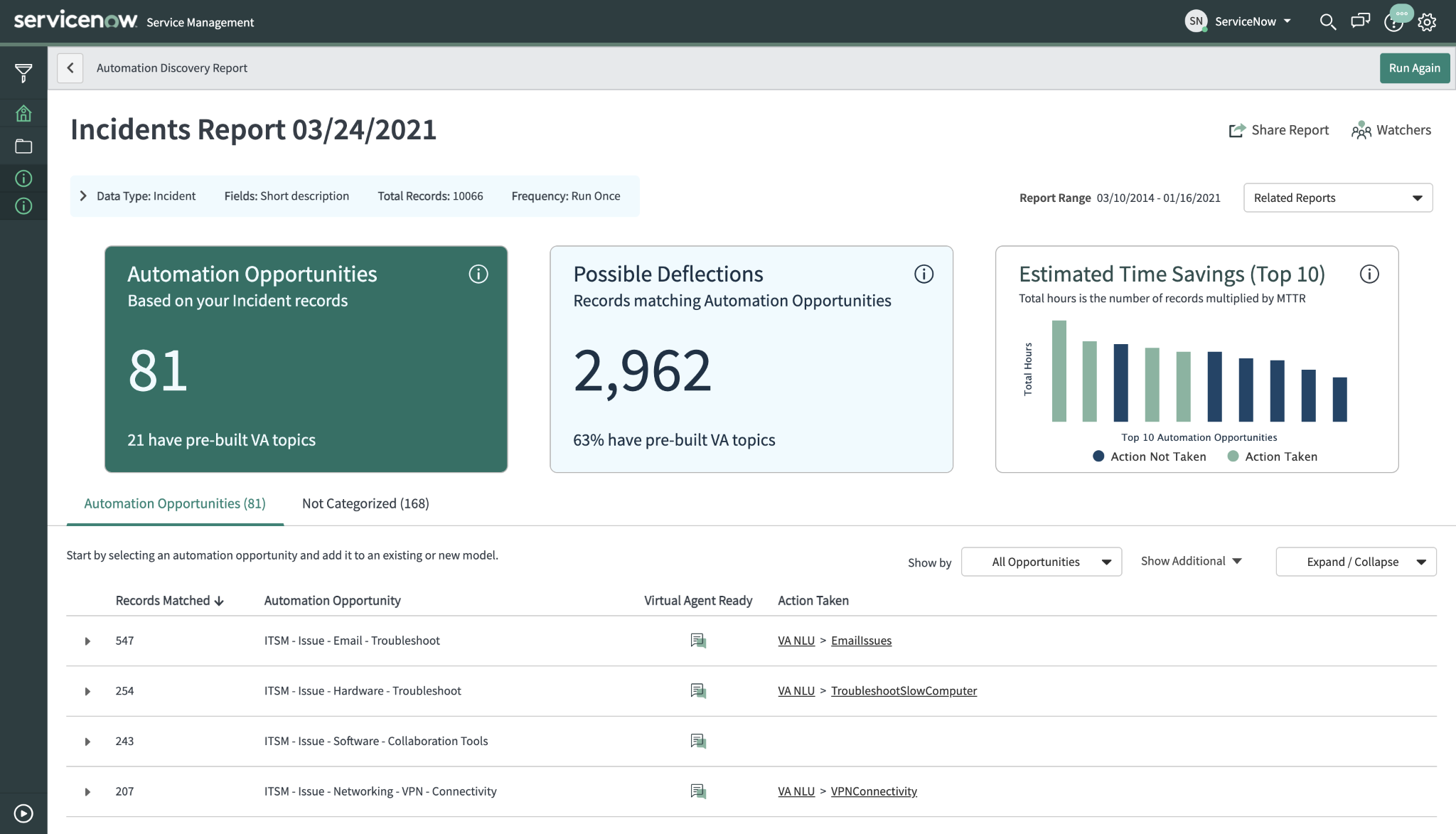Click the info icon on Possible Deflections card

(x=924, y=274)
